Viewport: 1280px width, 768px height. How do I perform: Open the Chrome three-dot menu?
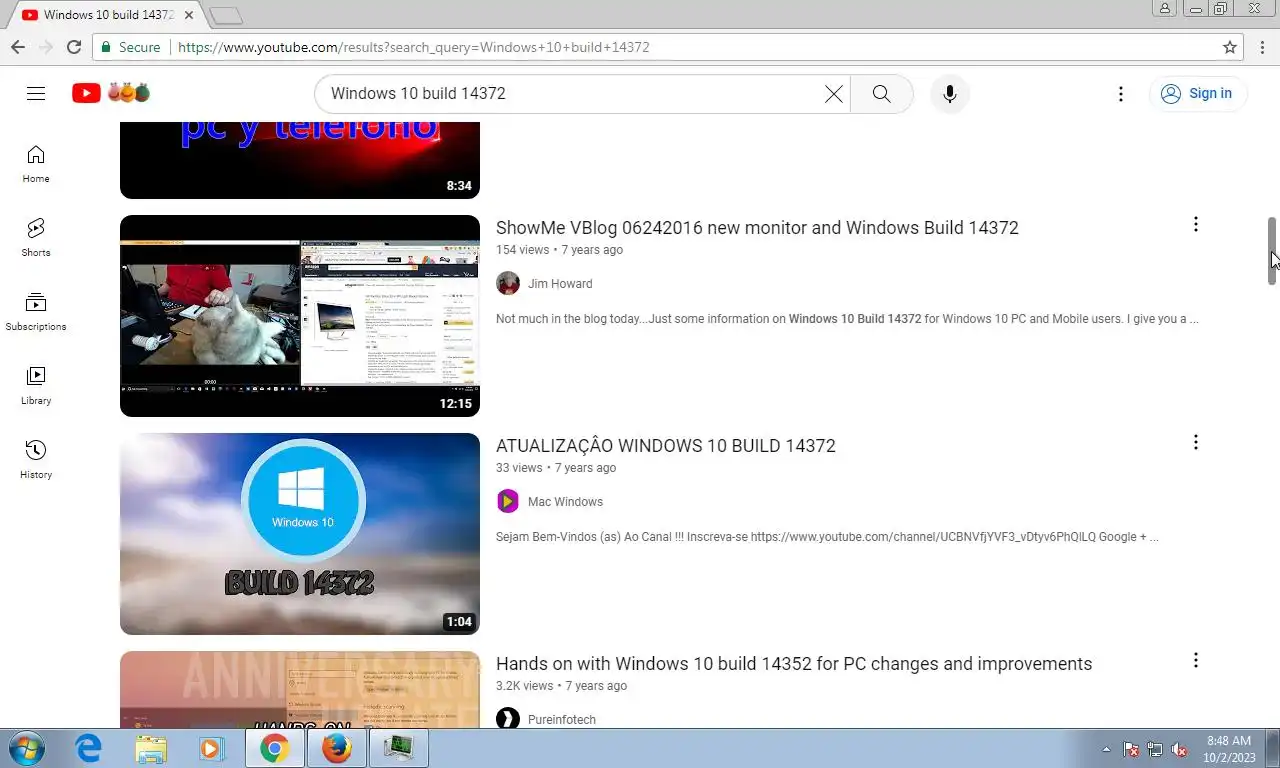pos(1262,47)
